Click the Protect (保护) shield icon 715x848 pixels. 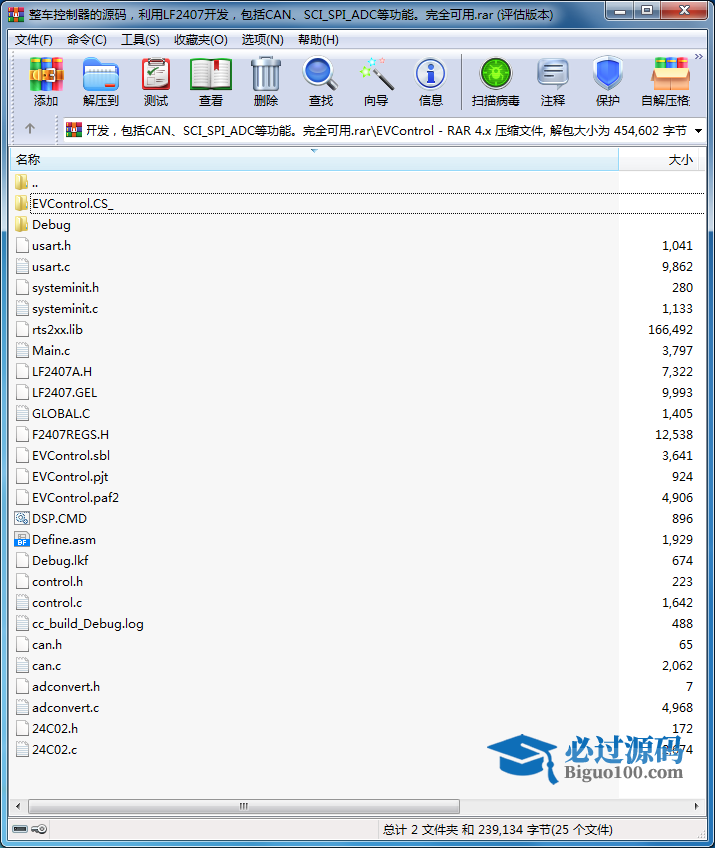(608, 82)
